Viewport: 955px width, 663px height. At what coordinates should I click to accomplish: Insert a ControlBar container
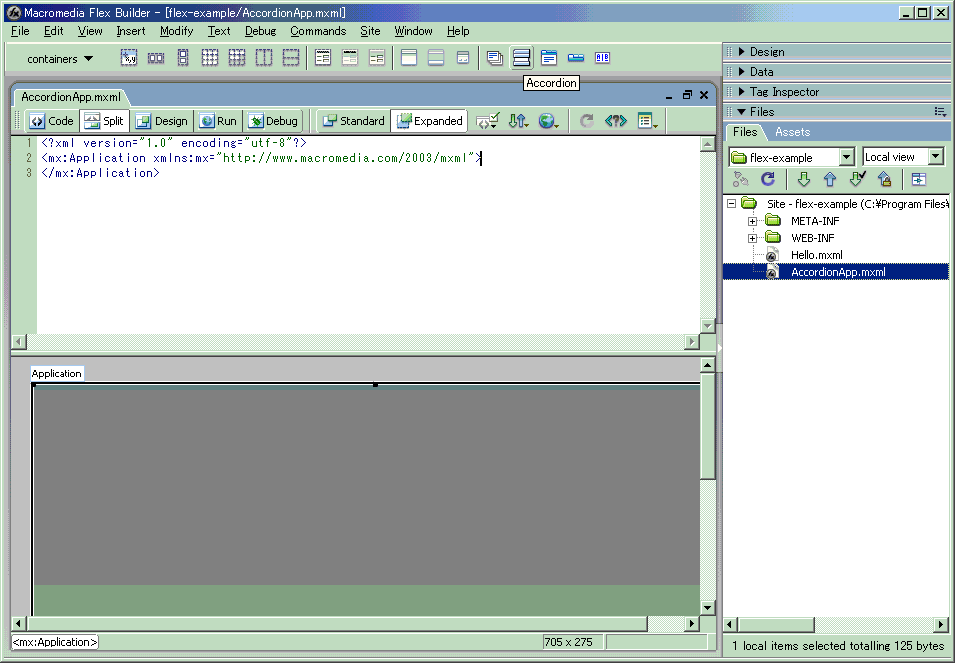463,58
